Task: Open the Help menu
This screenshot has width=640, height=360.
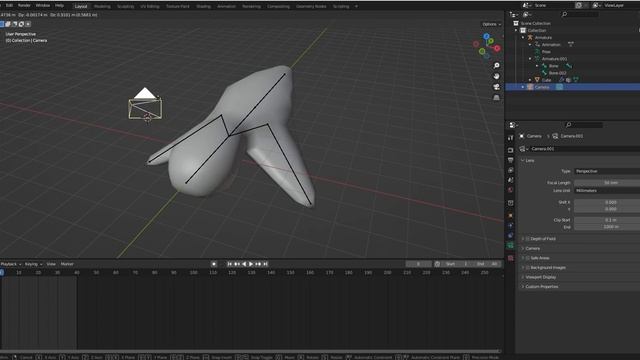Action: pos(59,5)
